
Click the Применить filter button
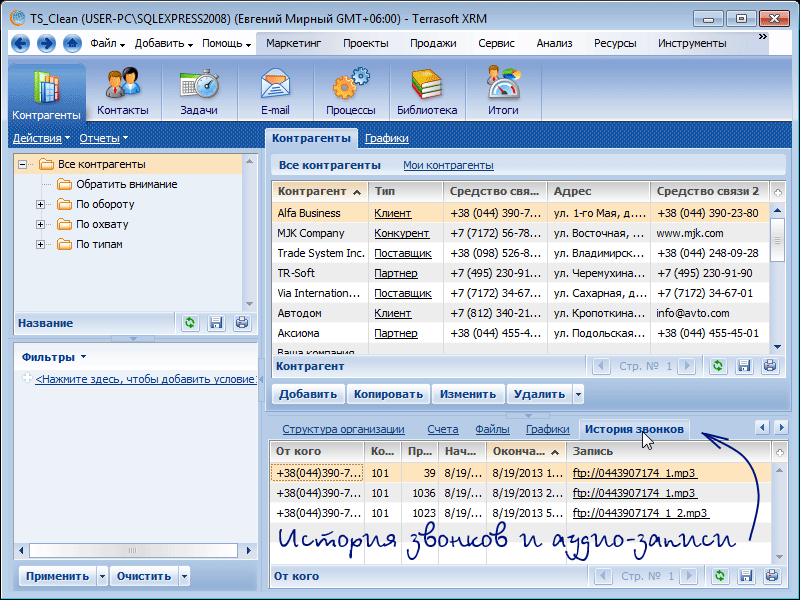point(58,576)
